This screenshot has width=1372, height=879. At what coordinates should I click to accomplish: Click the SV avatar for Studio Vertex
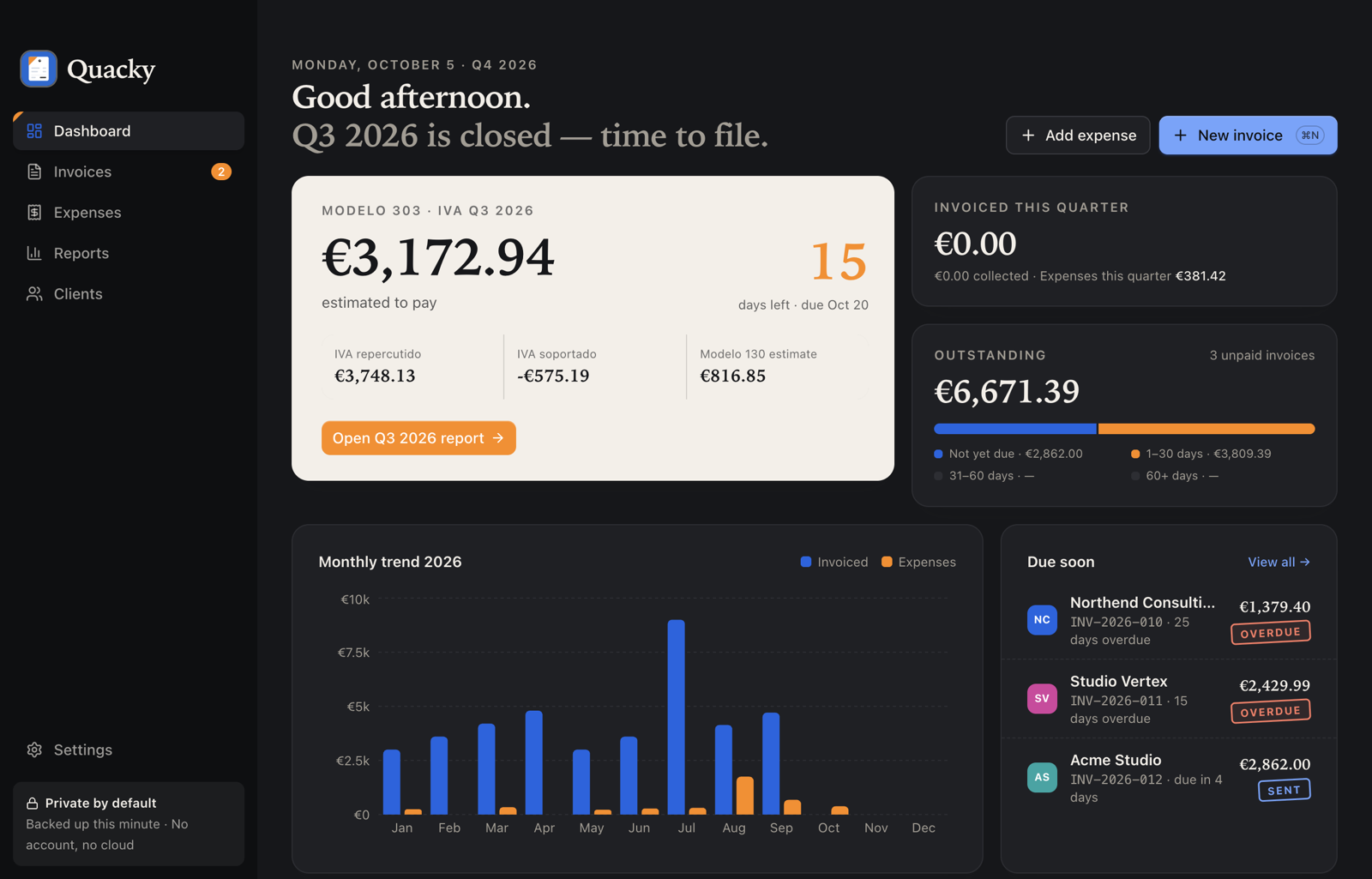[x=1042, y=699]
